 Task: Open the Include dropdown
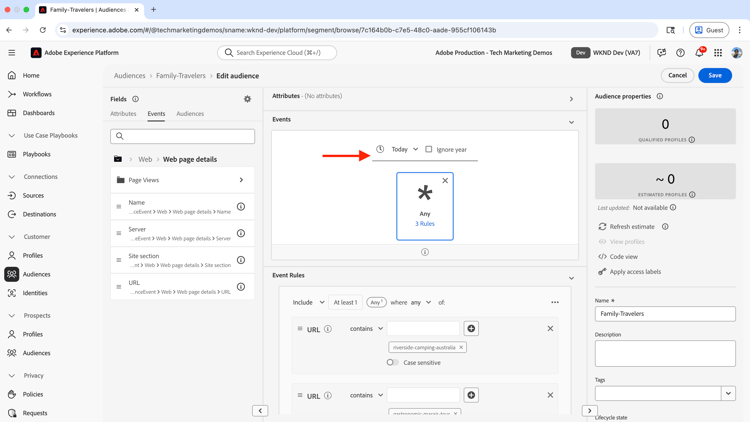pos(309,302)
